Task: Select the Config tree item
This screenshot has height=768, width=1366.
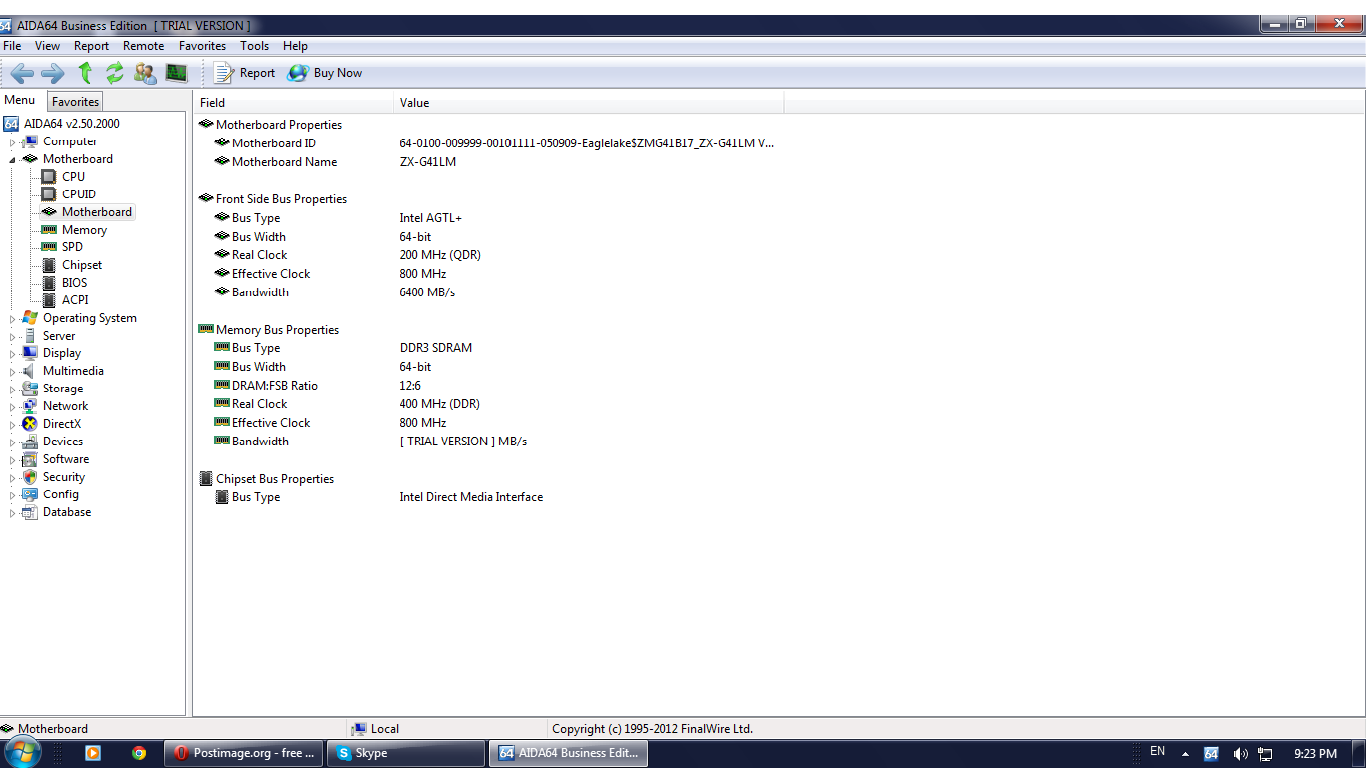Action: tap(61, 494)
